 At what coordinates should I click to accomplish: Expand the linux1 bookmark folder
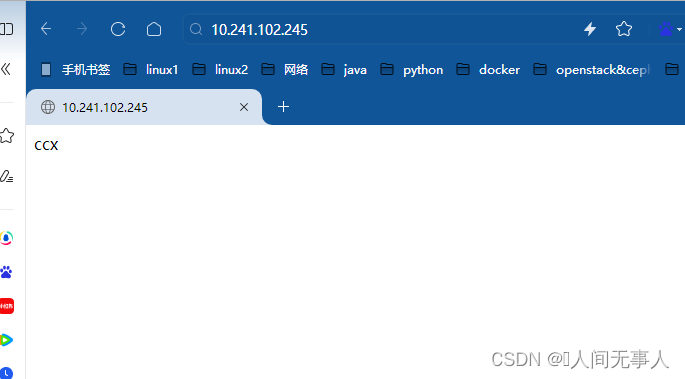tap(151, 69)
